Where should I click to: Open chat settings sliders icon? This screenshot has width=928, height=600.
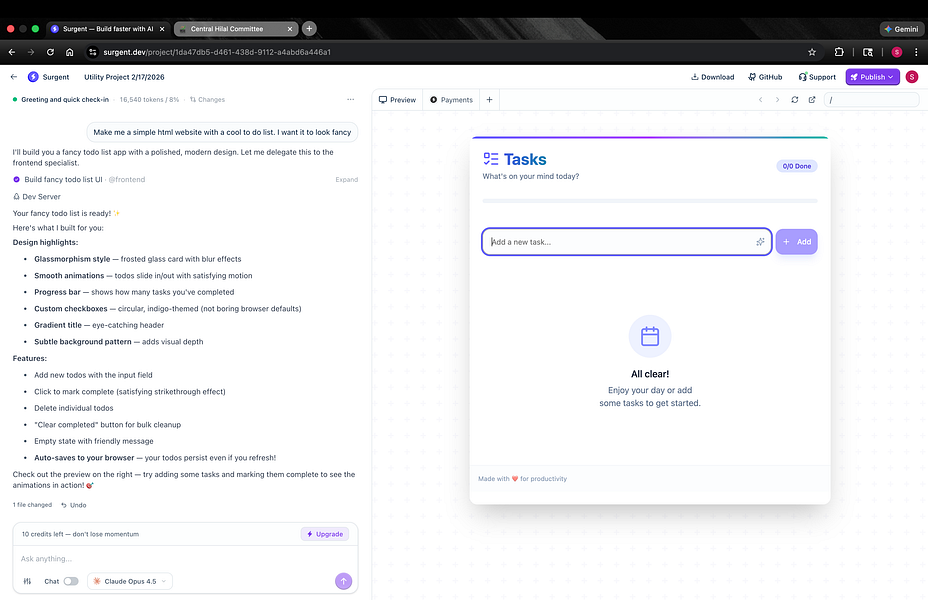tap(27, 581)
